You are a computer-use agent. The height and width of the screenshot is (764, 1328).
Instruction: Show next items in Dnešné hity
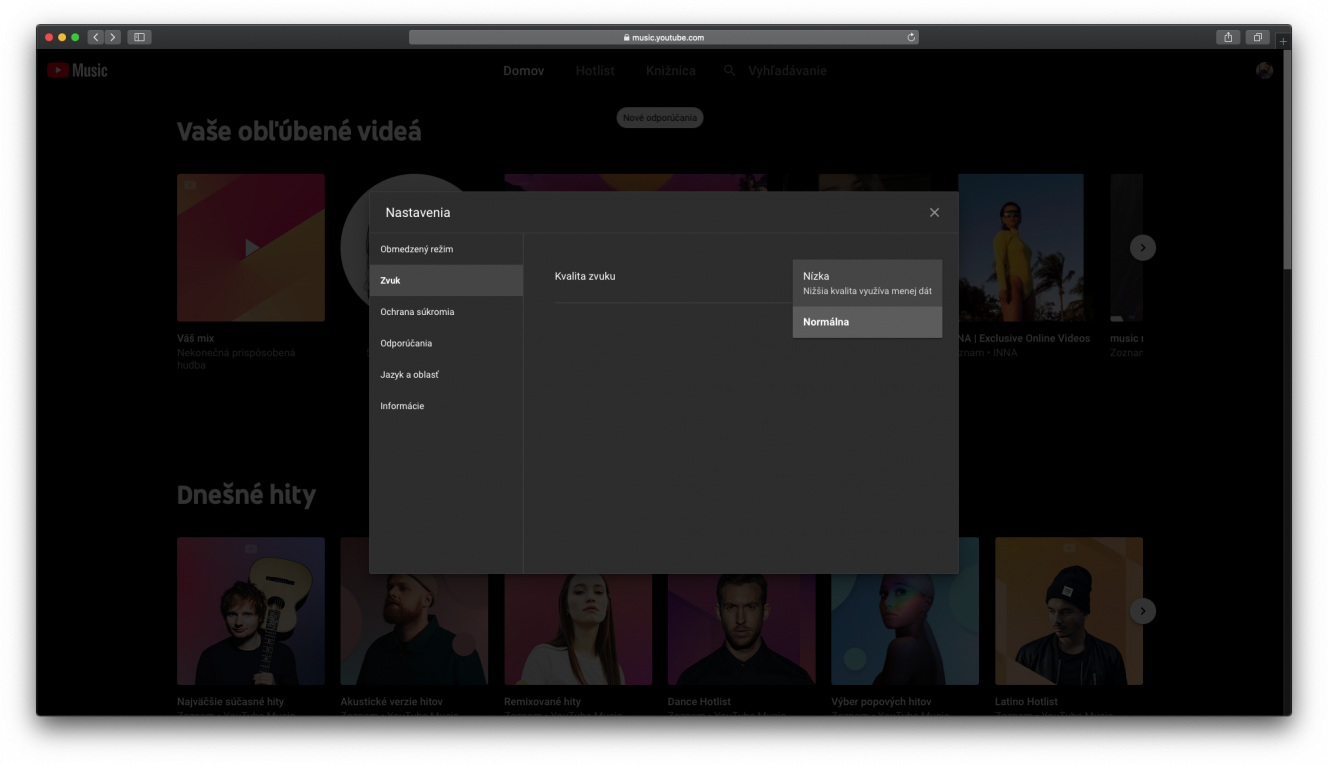(1143, 611)
